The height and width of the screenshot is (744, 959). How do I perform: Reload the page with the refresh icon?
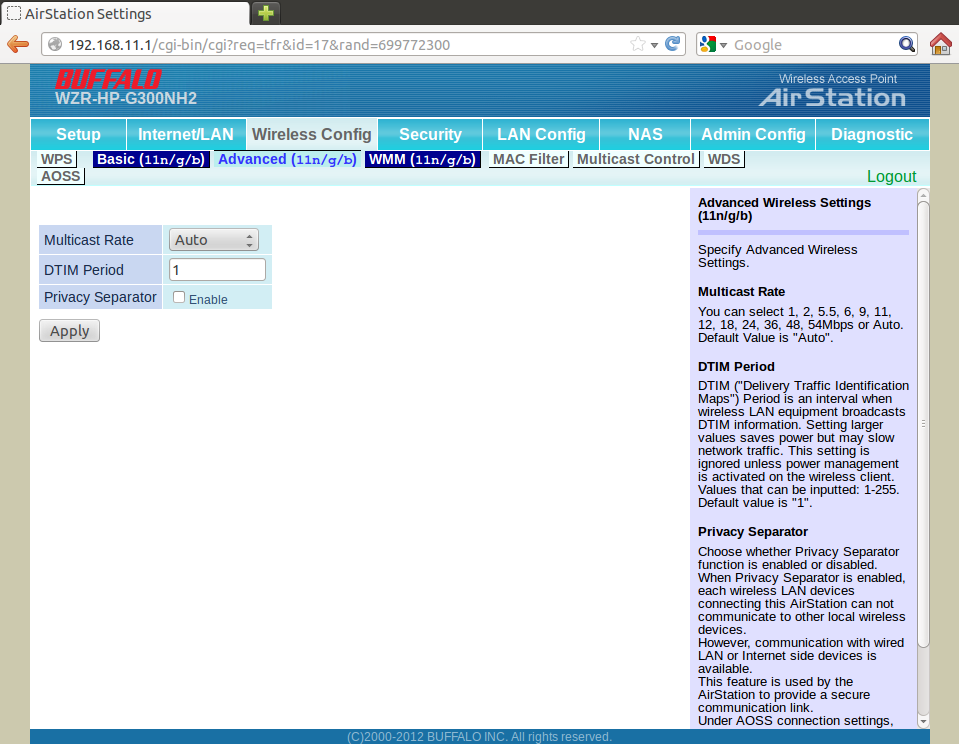click(672, 44)
